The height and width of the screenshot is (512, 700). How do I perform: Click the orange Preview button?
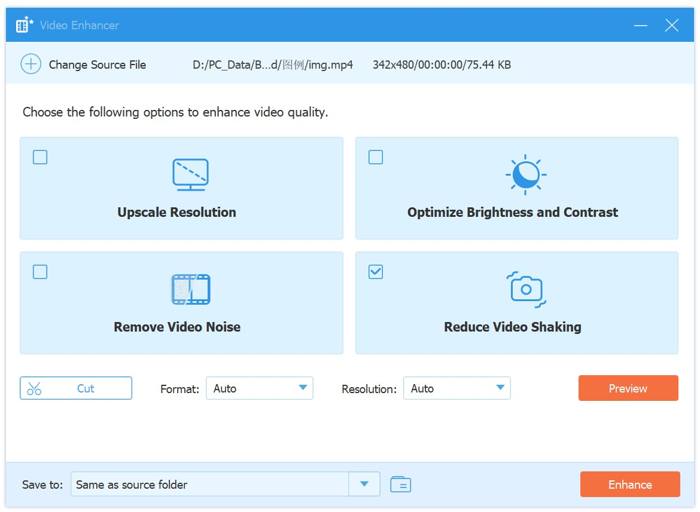628,388
